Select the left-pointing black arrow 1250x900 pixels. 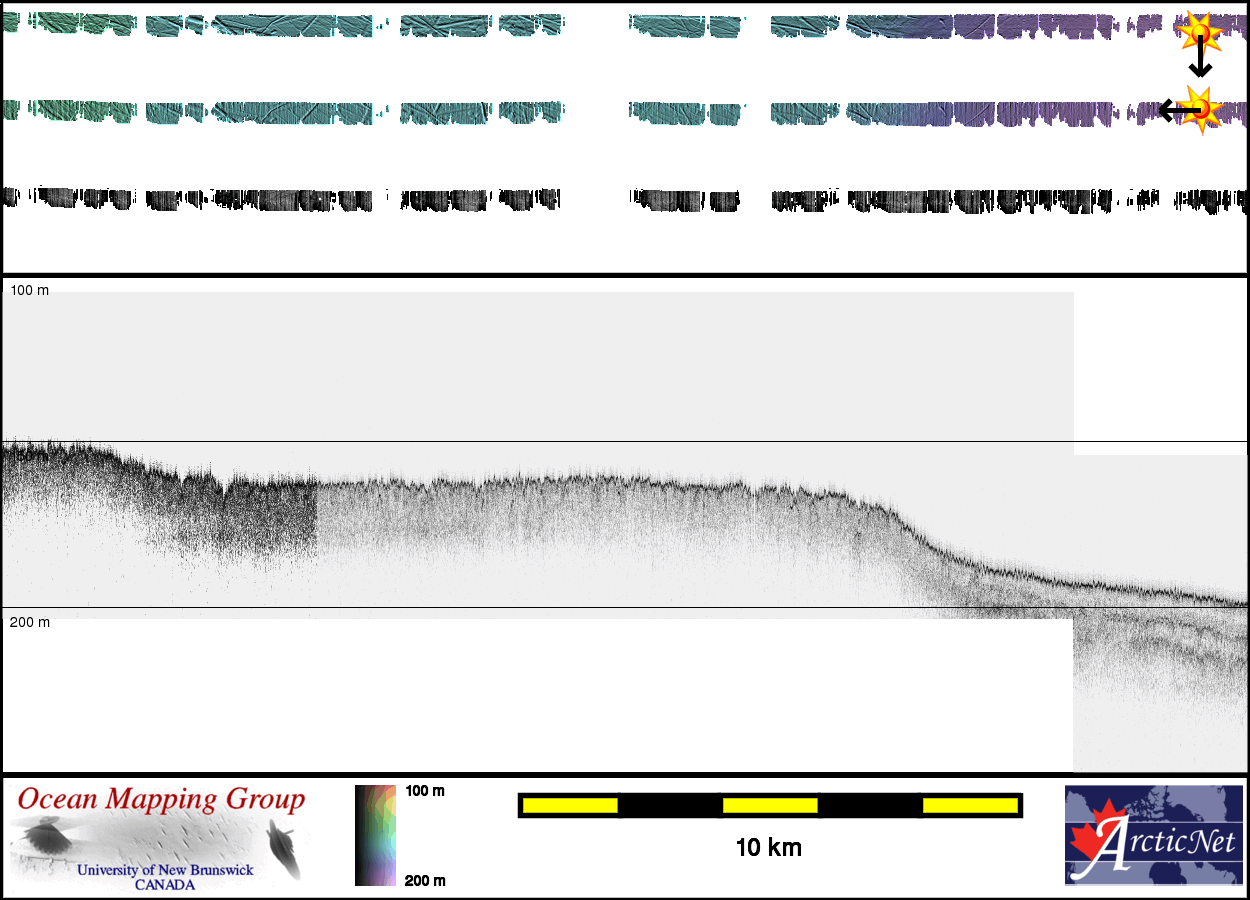coord(1172,110)
